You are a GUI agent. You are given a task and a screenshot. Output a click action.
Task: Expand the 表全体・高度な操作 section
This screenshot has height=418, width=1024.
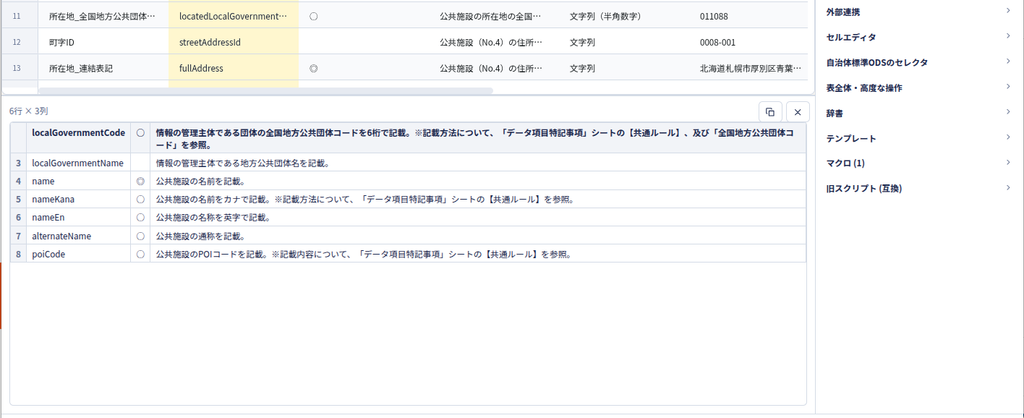pos(919,88)
